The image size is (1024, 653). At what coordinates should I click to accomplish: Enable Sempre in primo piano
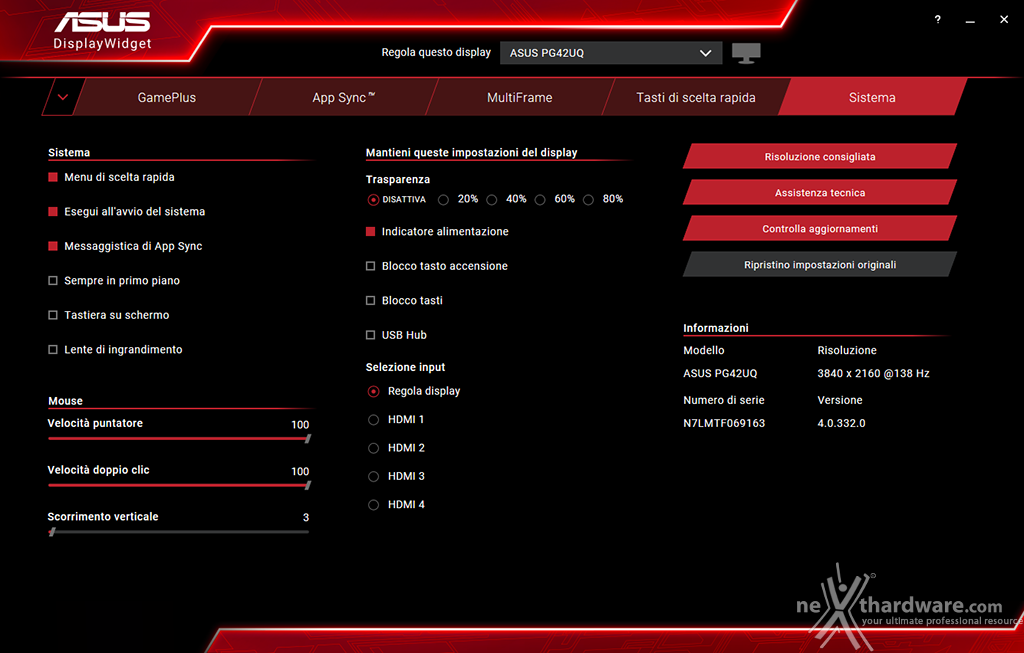53,281
